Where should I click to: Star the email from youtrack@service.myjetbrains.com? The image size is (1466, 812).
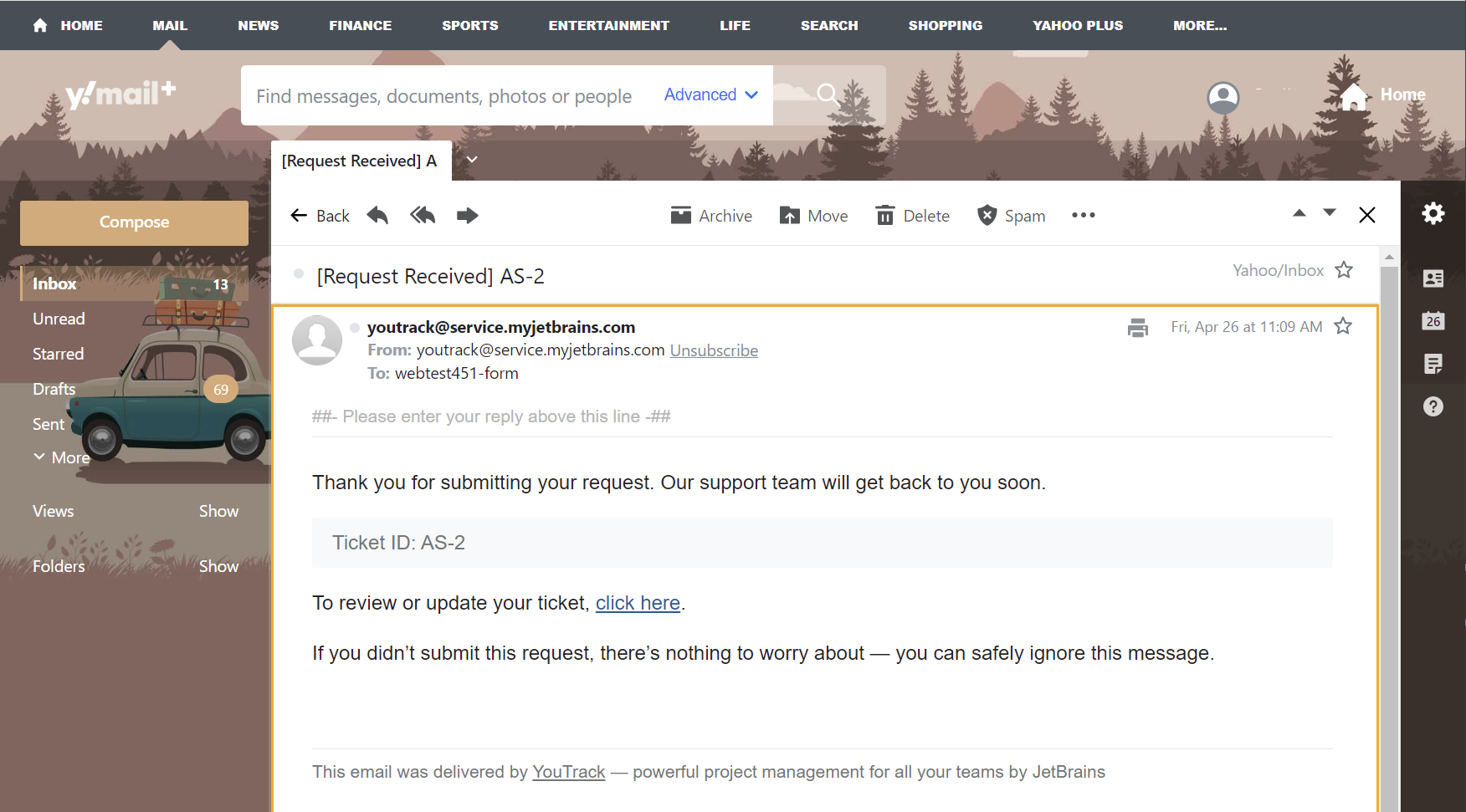1343,327
